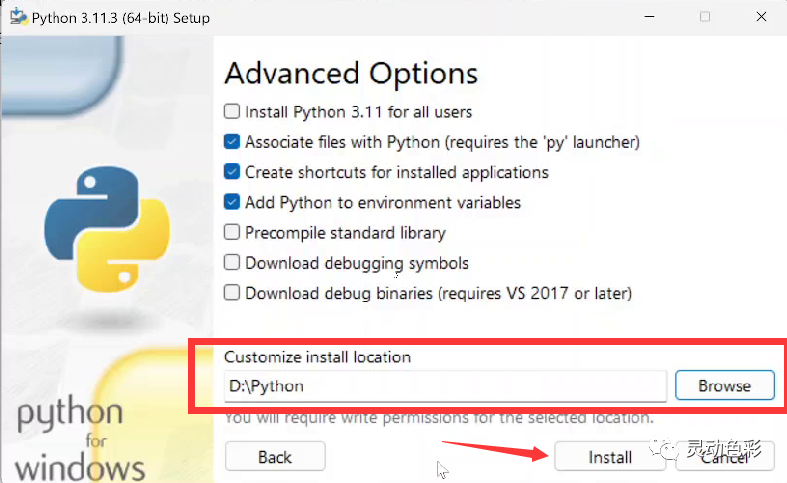The image size is (787, 483).
Task: Click the Customize install location label
Action: (317, 357)
